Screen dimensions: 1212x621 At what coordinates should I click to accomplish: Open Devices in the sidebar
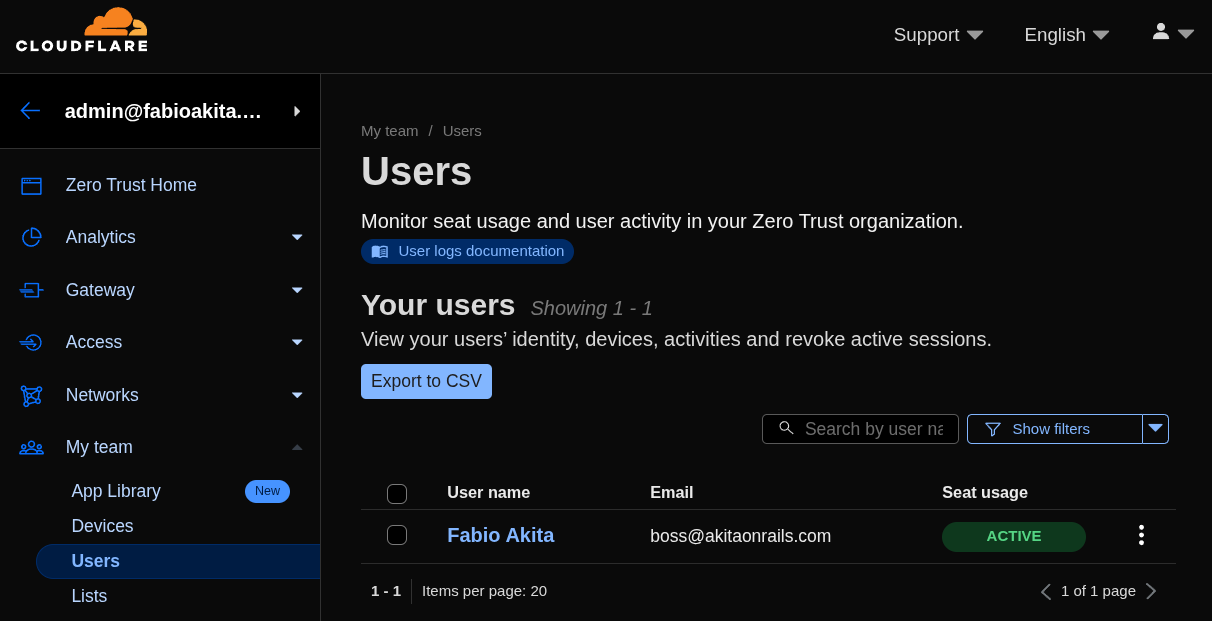coord(102,526)
